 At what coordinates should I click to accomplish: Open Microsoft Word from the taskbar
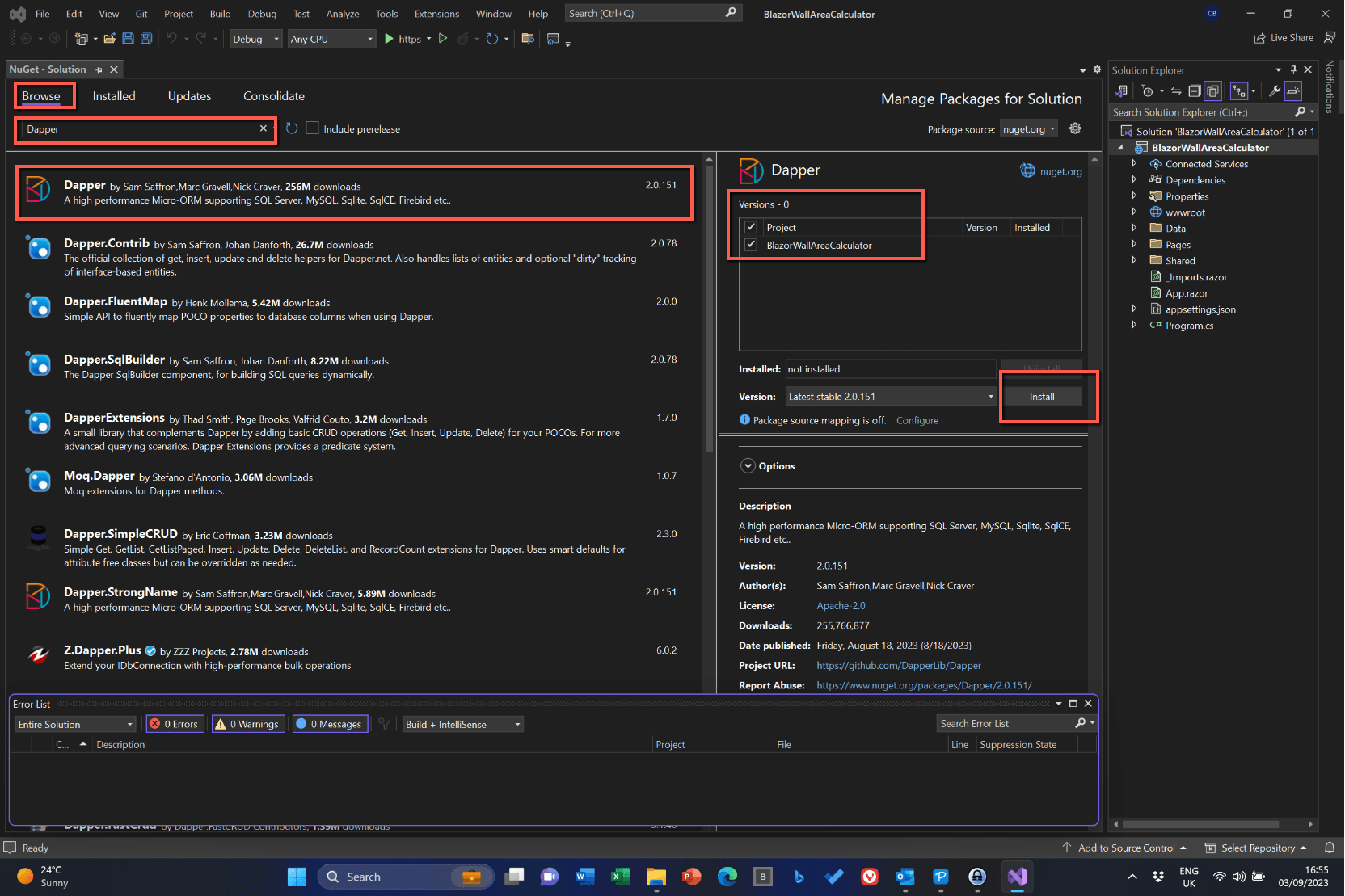(585, 877)
